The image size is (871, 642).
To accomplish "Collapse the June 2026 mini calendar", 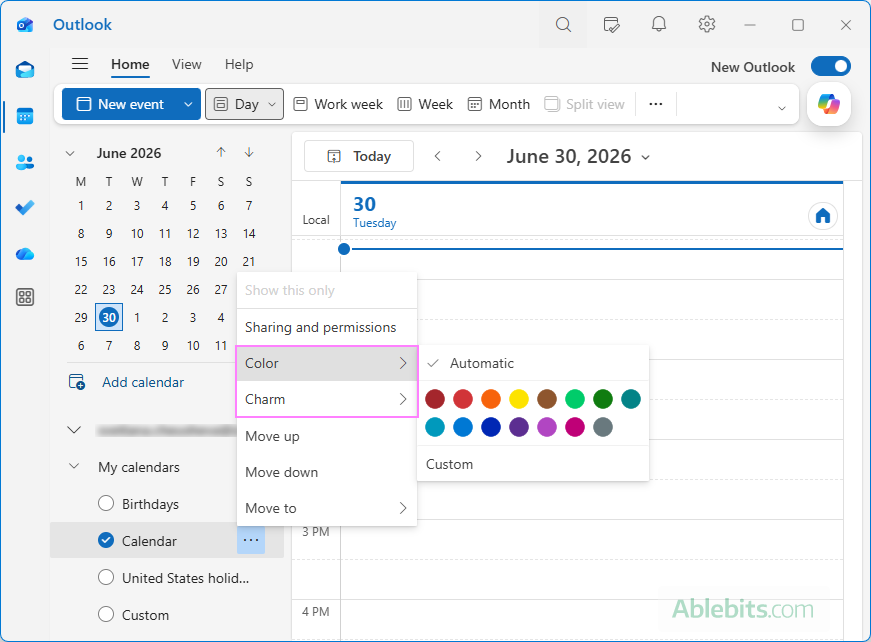I will 70,153.
